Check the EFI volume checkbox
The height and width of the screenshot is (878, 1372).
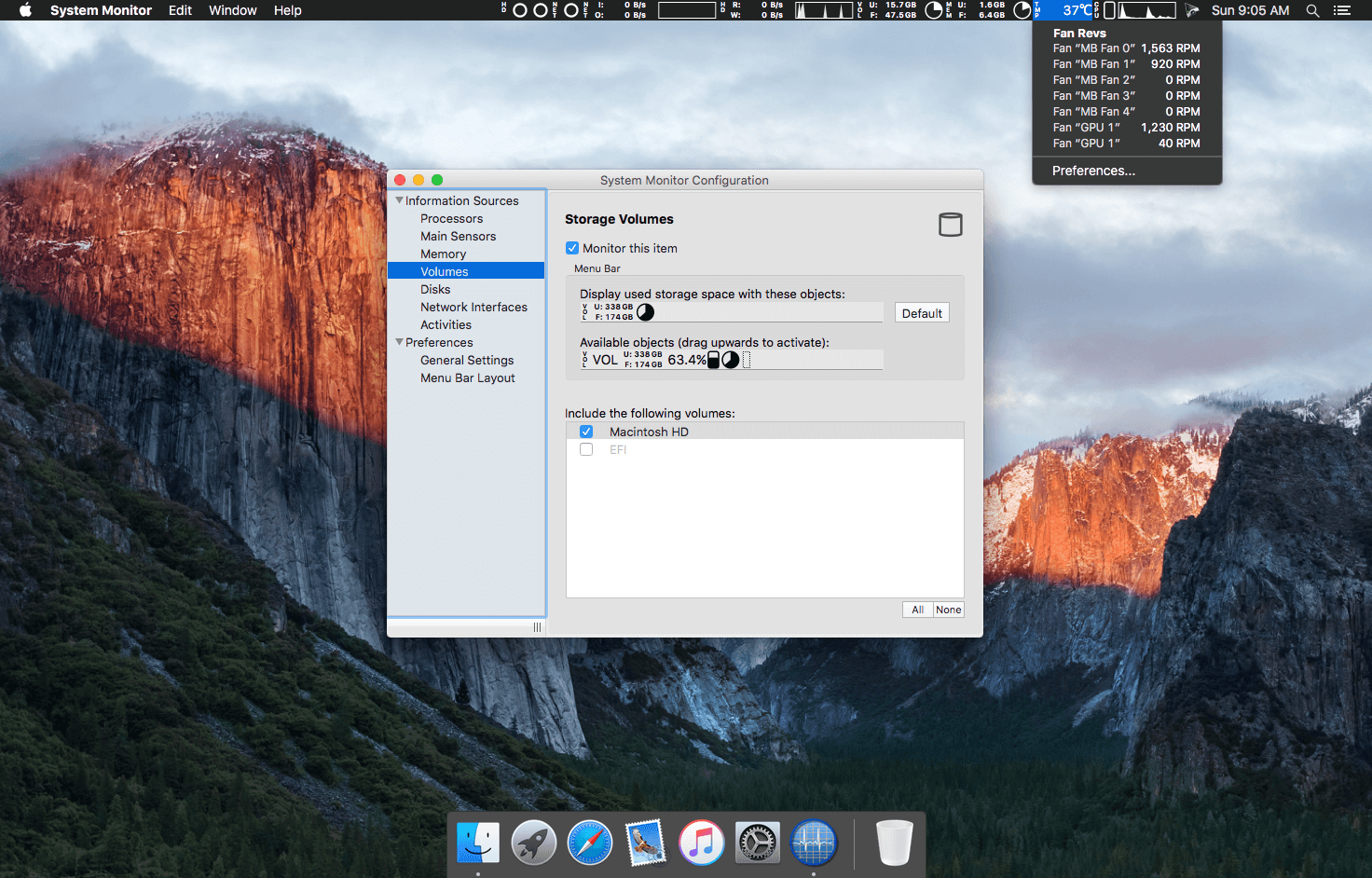586,449
